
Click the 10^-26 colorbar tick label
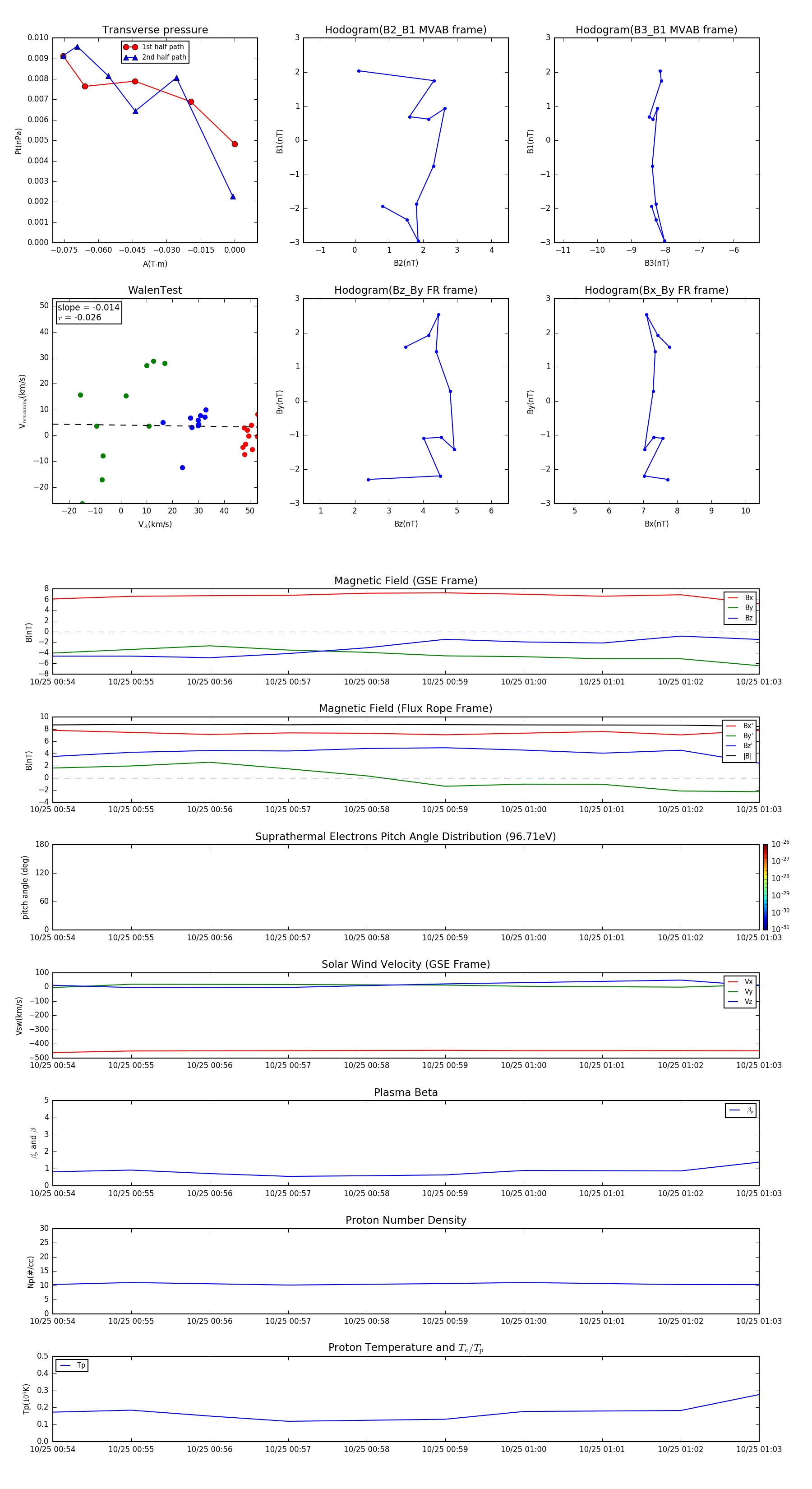(780, 844)
